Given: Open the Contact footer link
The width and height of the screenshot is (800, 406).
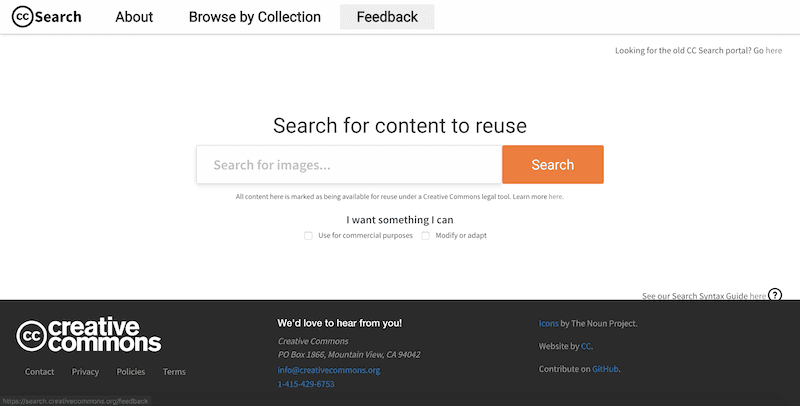Looking at the screenshot, I should tap(40, 372).
